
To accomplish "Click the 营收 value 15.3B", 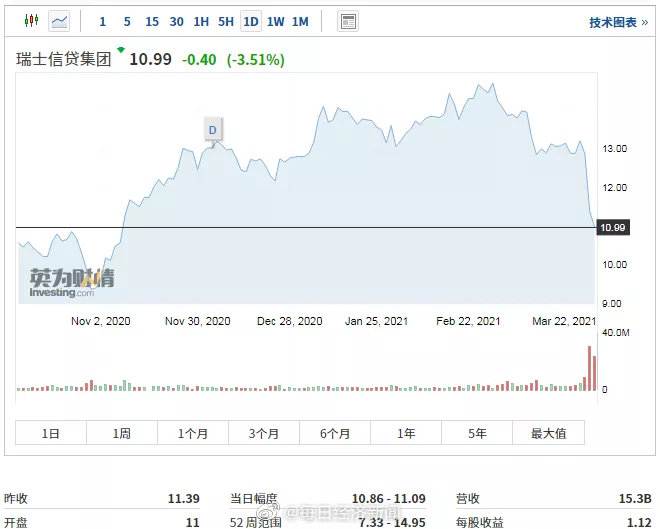I will point(635,499).
